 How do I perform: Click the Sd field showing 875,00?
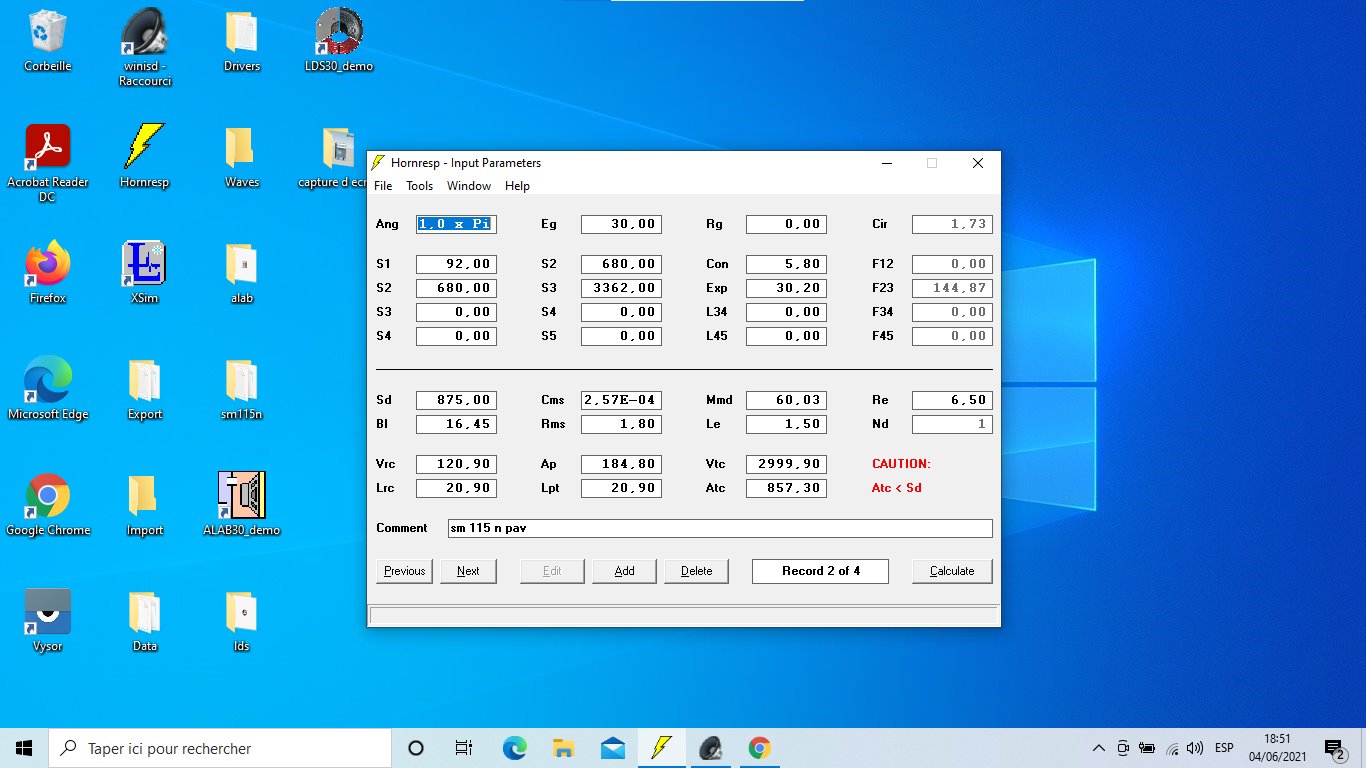[456, 400]
